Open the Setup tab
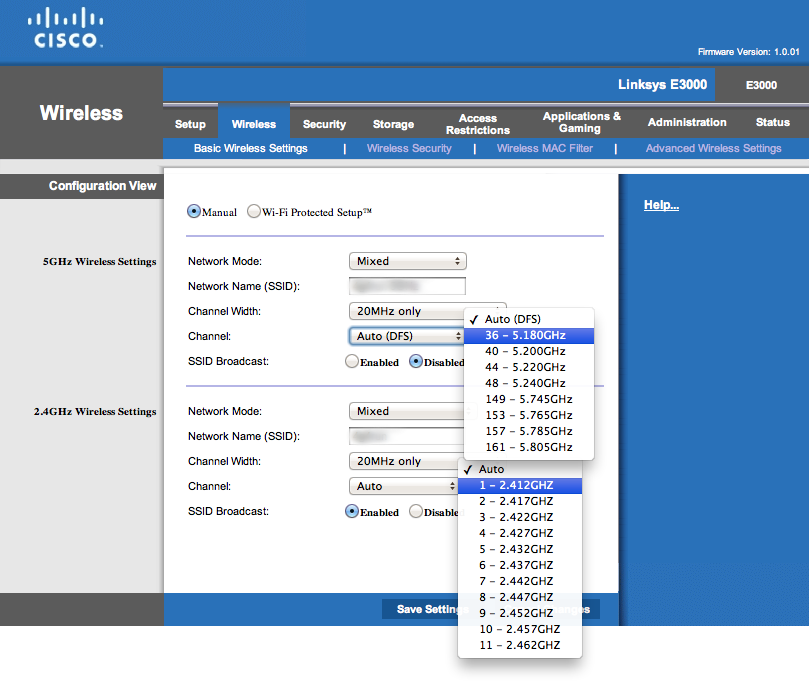 pyautogui.click(x=190, y=124)
